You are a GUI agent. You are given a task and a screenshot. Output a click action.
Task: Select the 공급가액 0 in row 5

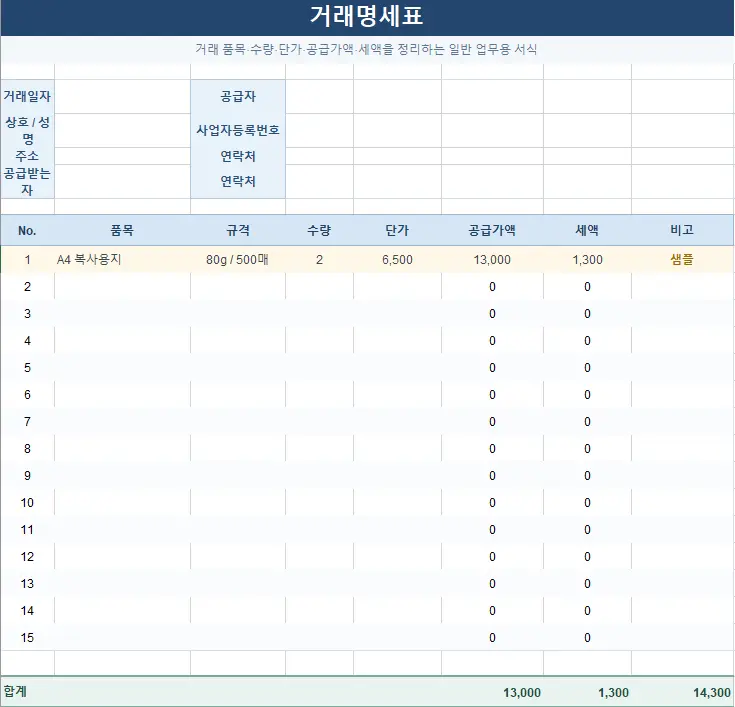click(492, 368)
